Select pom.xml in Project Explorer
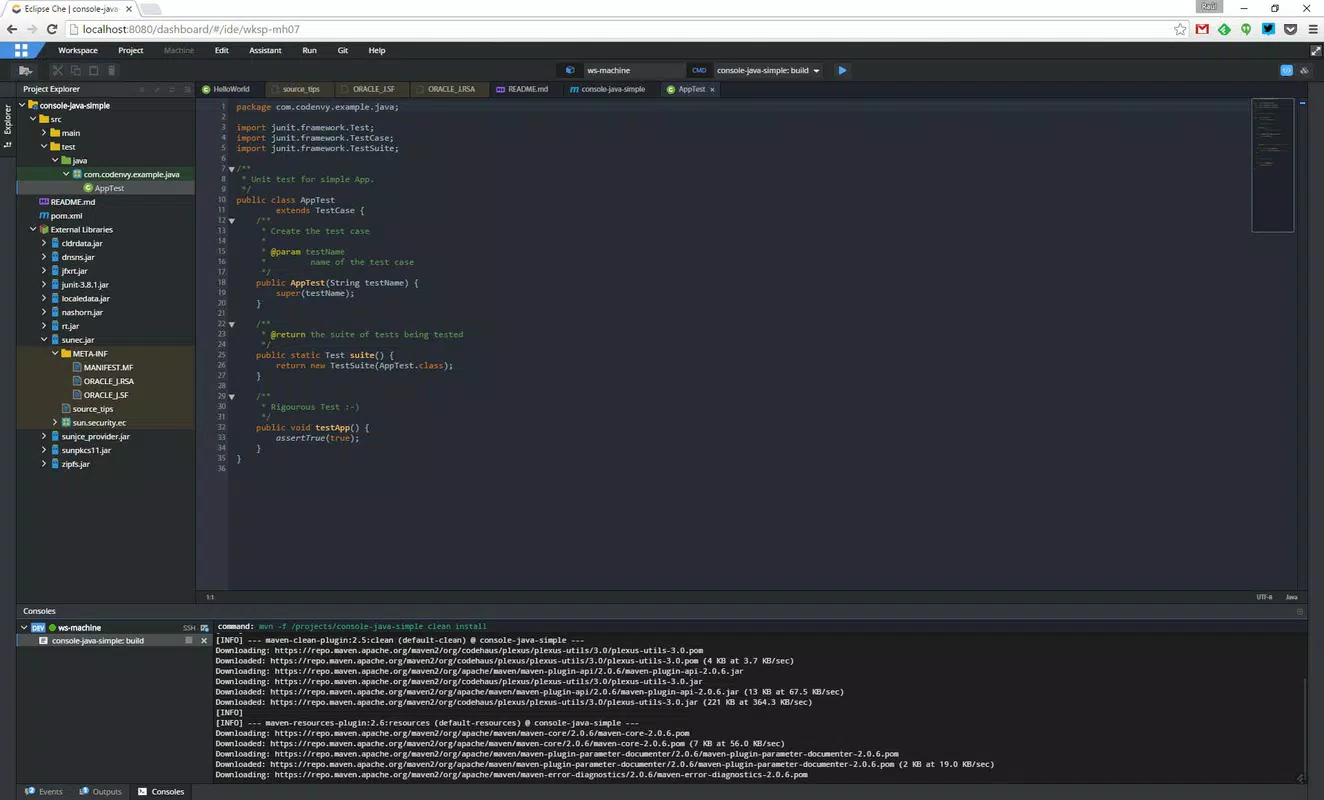Screen dimensions: 1324x800 [x=66, y=216]
